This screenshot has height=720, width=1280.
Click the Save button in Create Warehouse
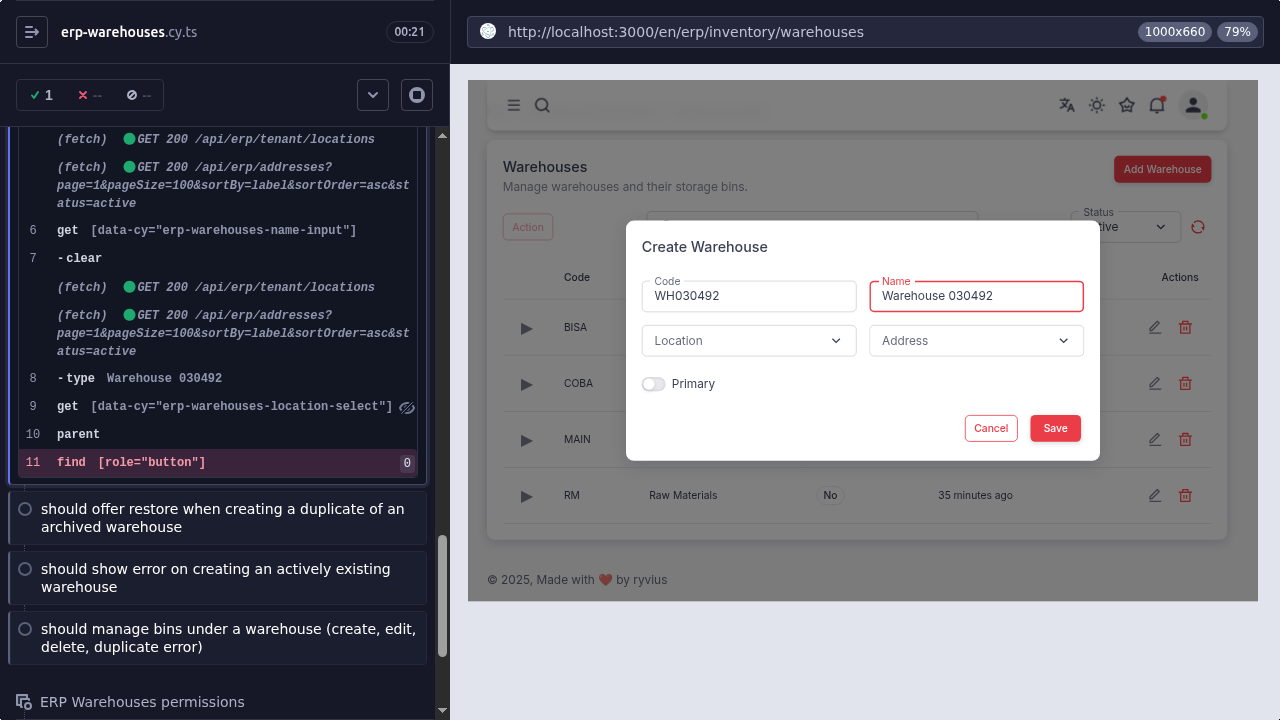pos(1055,428)
